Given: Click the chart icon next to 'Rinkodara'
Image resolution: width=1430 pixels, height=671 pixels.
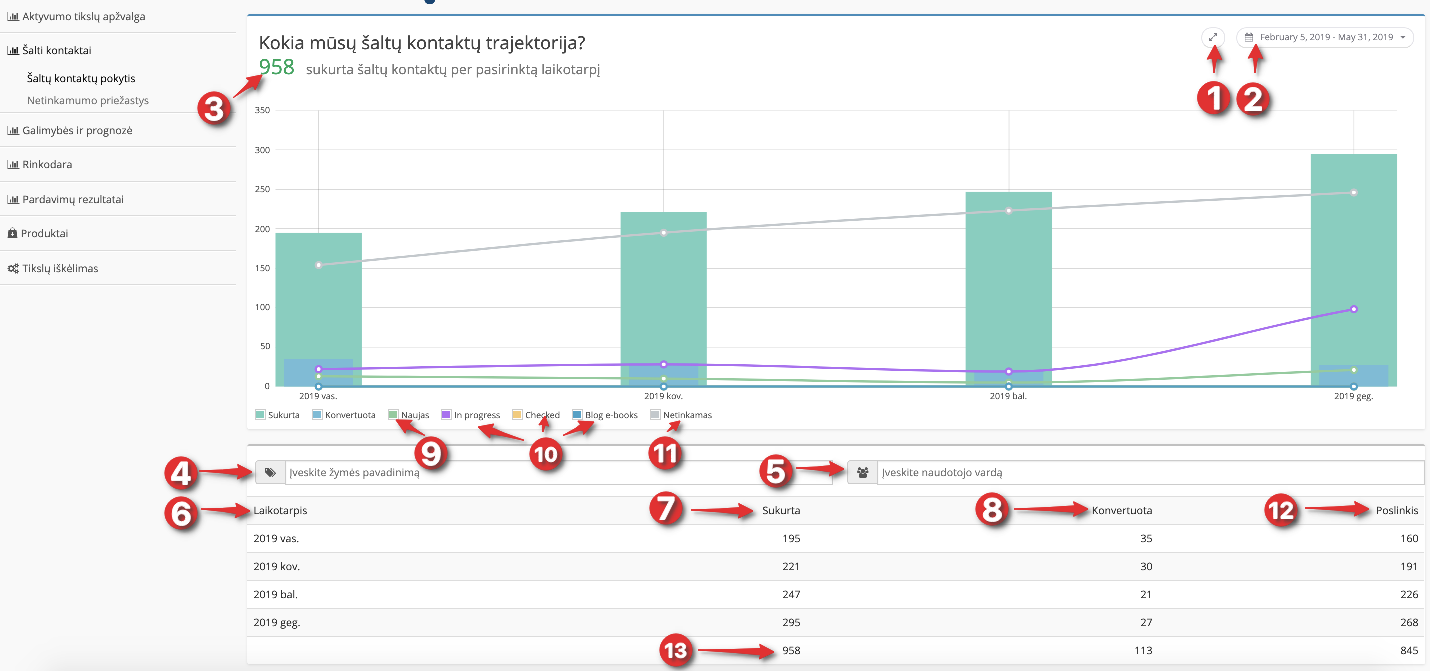Looking at the screenshot, I should coord(13,164).
